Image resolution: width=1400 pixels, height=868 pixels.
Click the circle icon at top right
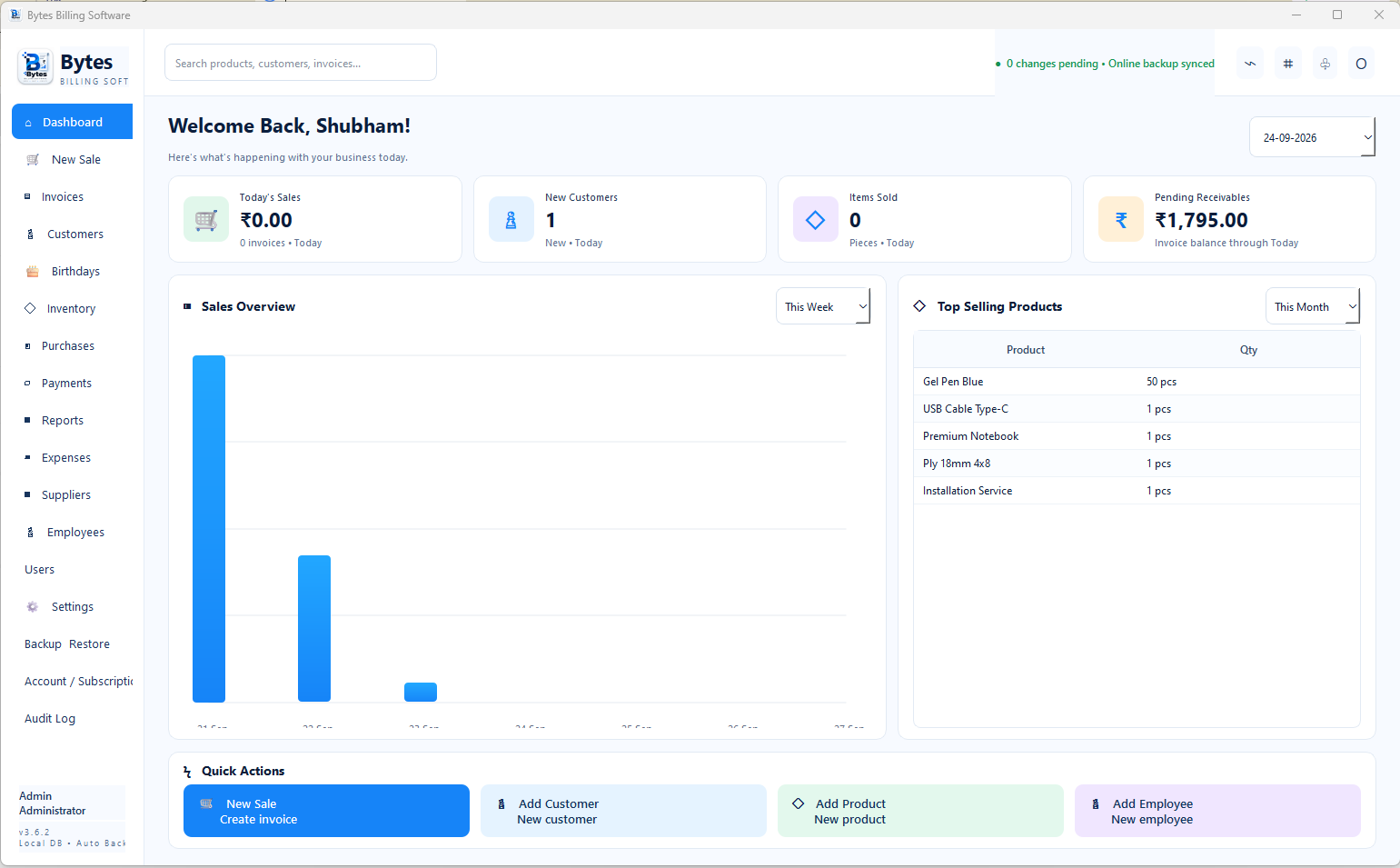[x=1361, y=64]
